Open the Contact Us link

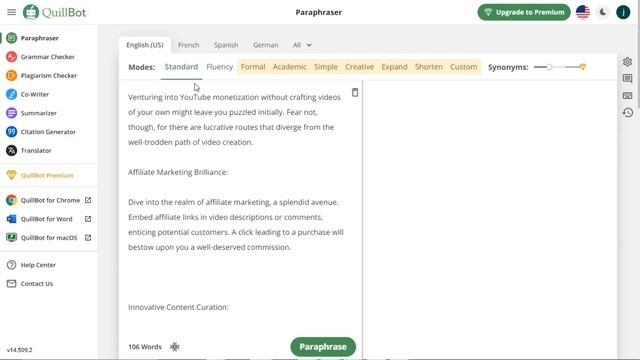37,284
